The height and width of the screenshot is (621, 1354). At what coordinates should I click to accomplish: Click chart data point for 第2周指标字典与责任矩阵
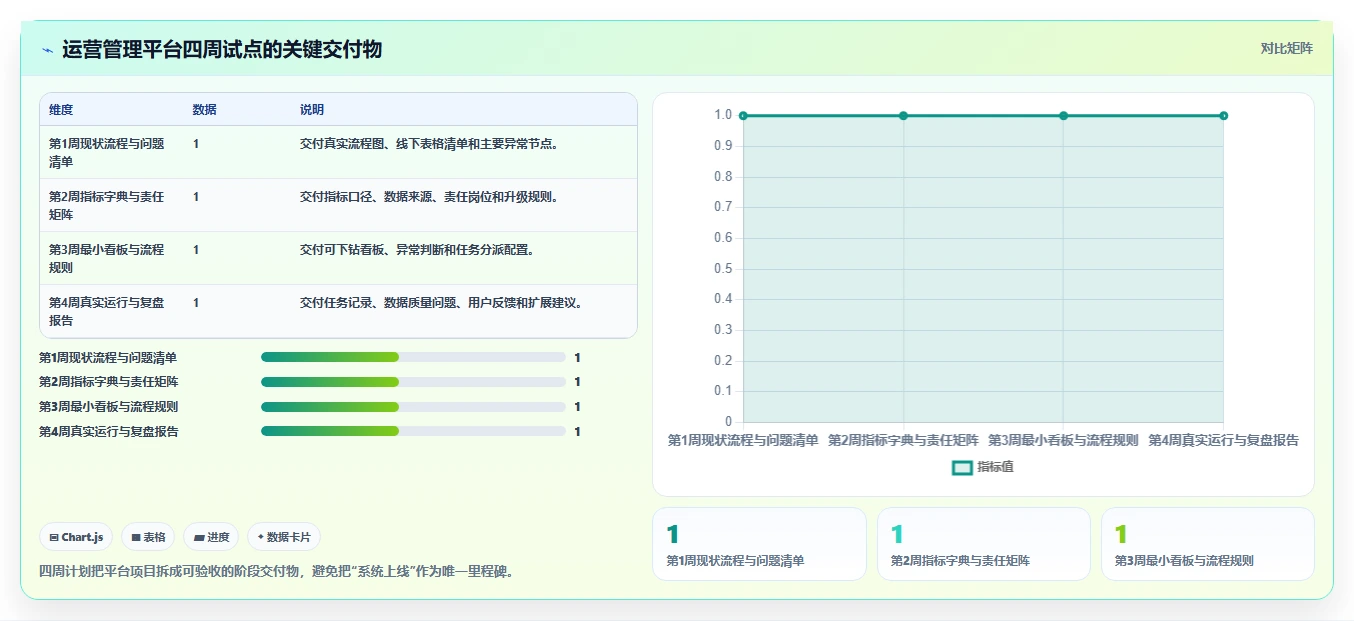point(903,116)
